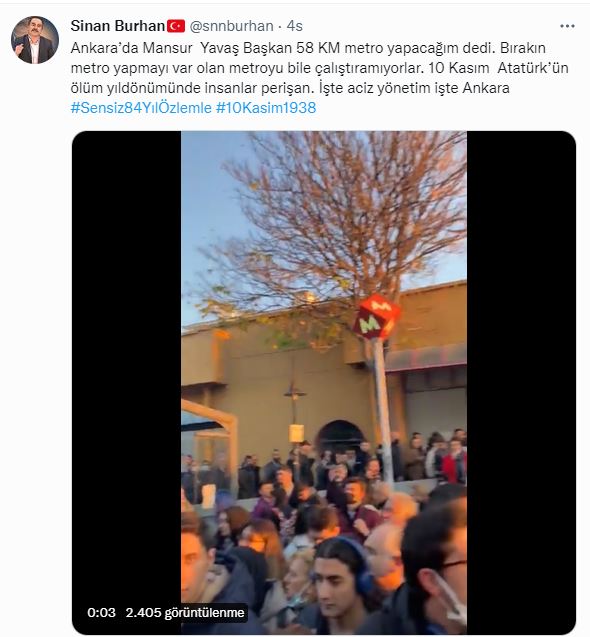Image resolution: width=590 pixels, height=637 pixels.
Task: Click the Turkish flag emoji beside name
Action: point(176,26)
